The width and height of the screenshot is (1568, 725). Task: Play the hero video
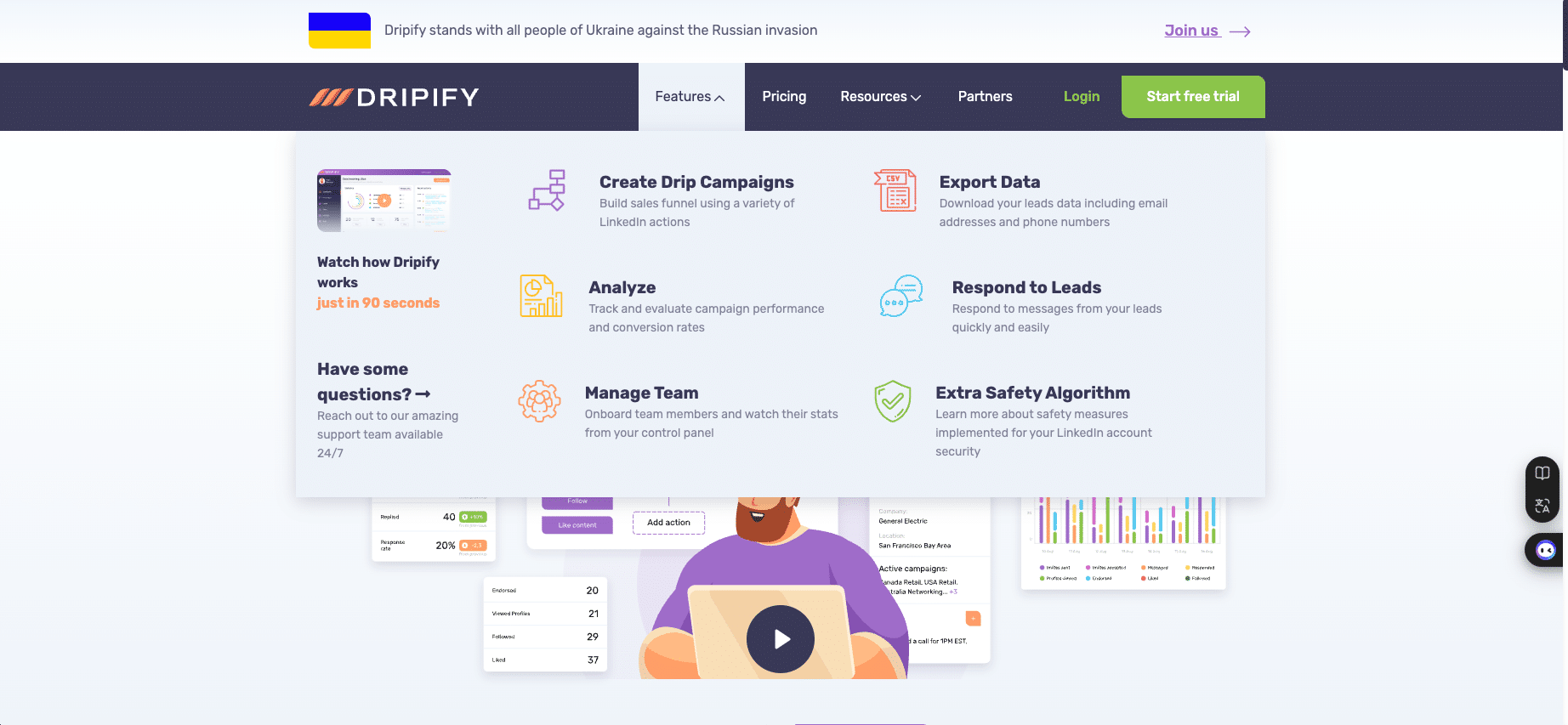point(781,639)
